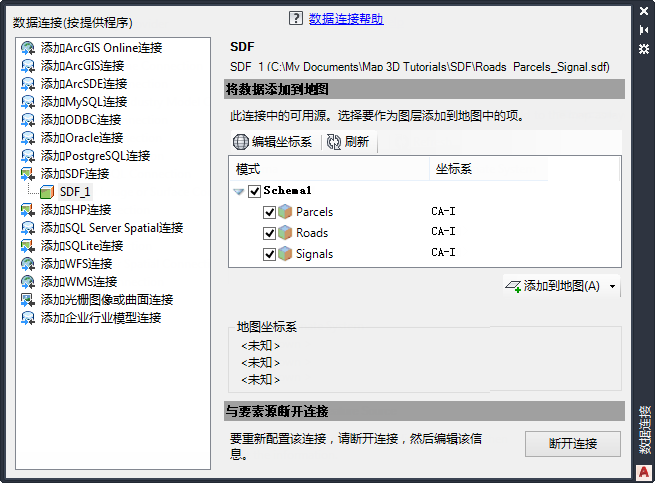The width and height of the screenshot is (655, 483).
Task: Click the SHP connection icon
Action: (28, 210)
